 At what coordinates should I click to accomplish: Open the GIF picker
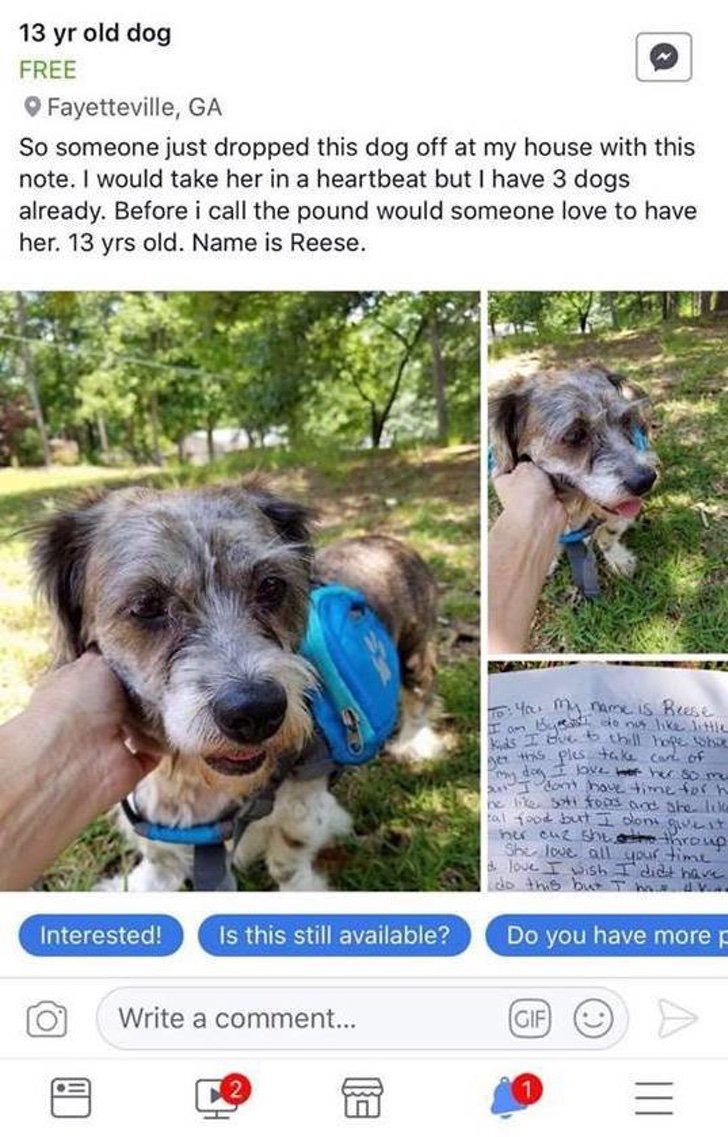point(529,1019)
